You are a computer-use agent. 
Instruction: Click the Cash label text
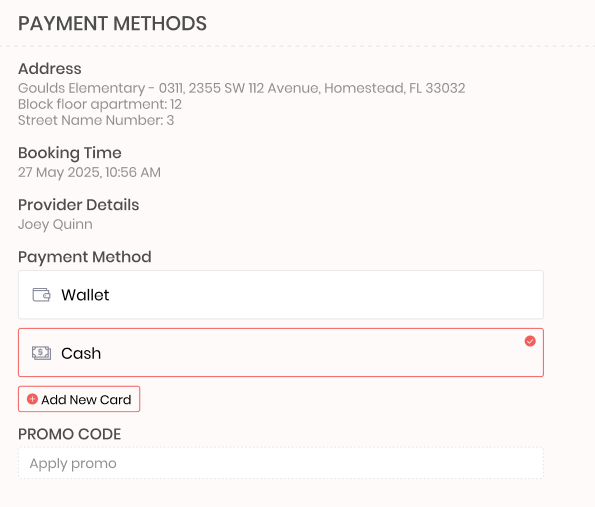point(81,353)
